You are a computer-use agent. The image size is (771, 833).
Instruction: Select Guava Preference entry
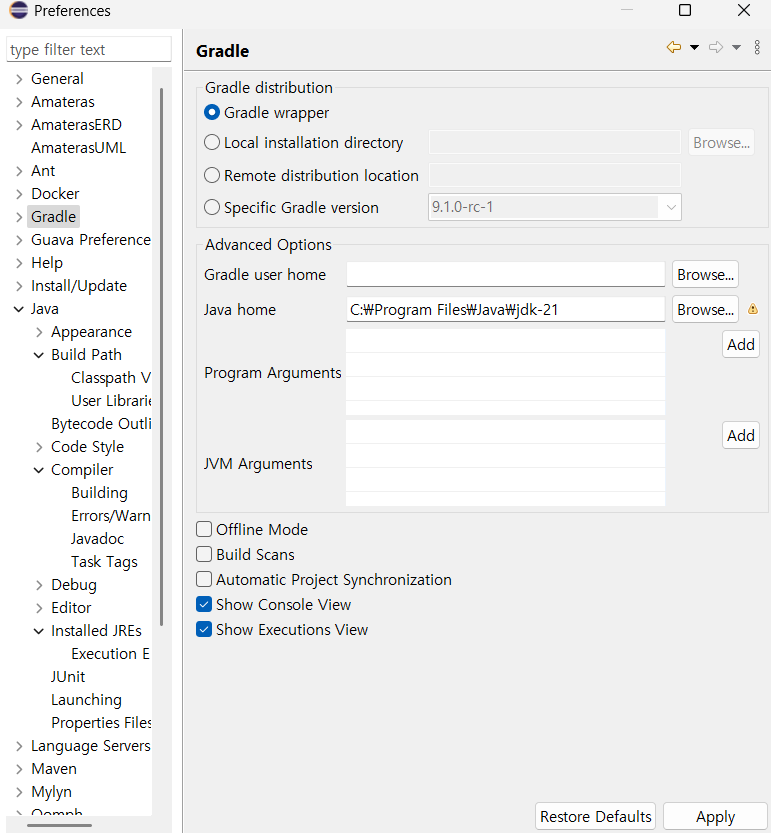(x=91, y=240)
